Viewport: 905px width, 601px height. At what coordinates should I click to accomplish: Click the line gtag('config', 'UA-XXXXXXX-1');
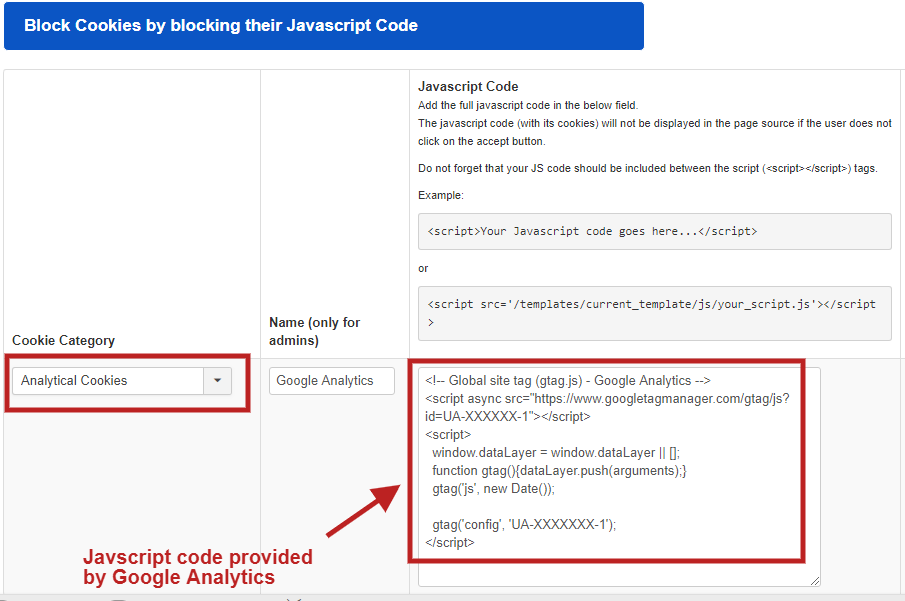pyautogui.click(x=524, y=524)
